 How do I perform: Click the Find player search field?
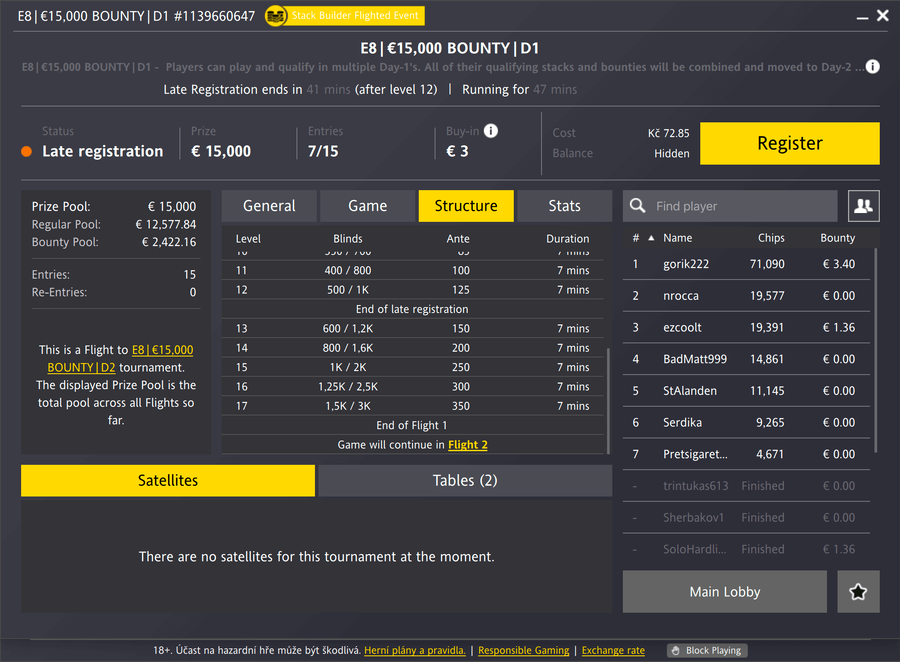click(x=740, y=206)
